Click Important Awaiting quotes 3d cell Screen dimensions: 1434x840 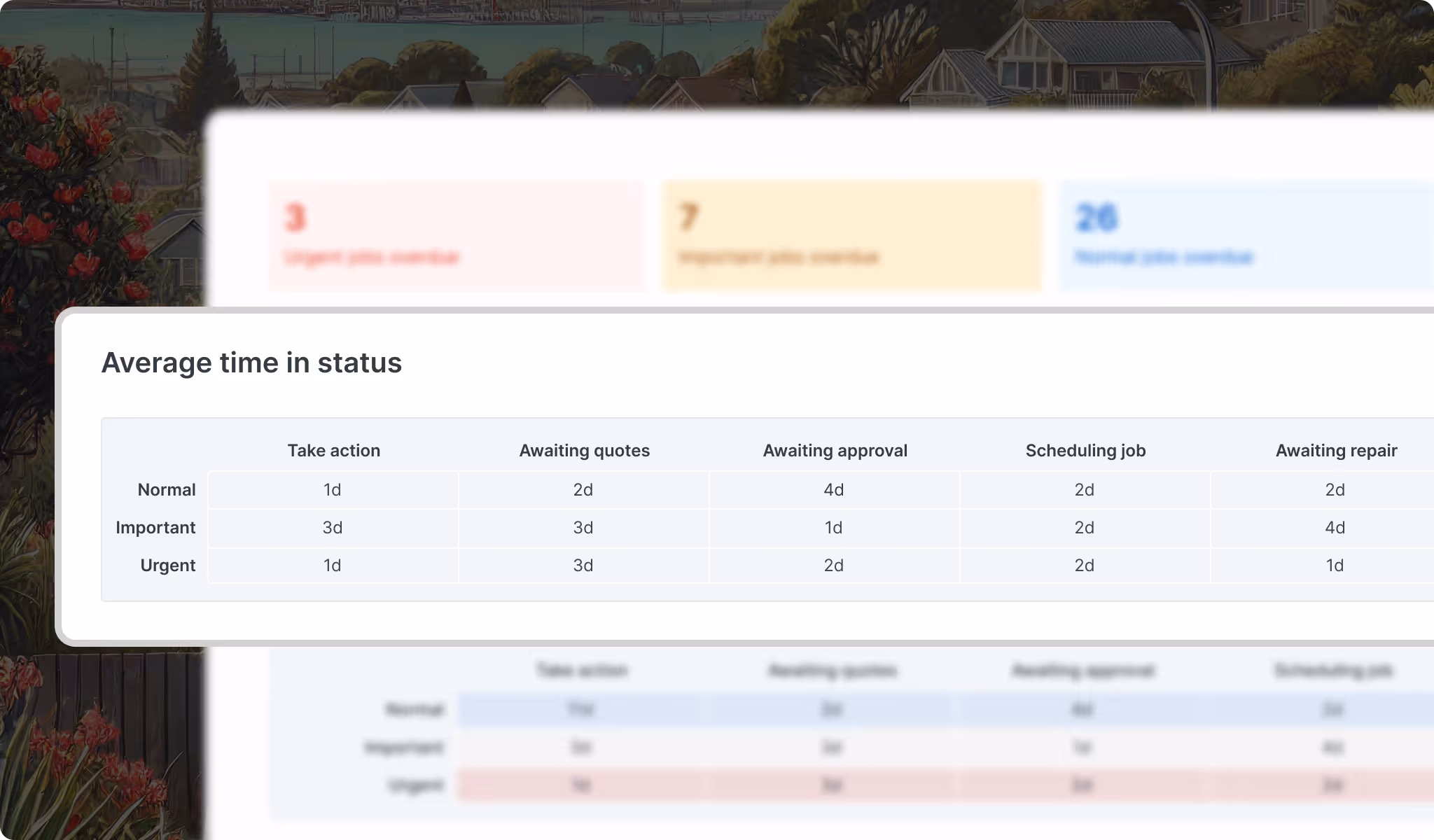[583, 527]
